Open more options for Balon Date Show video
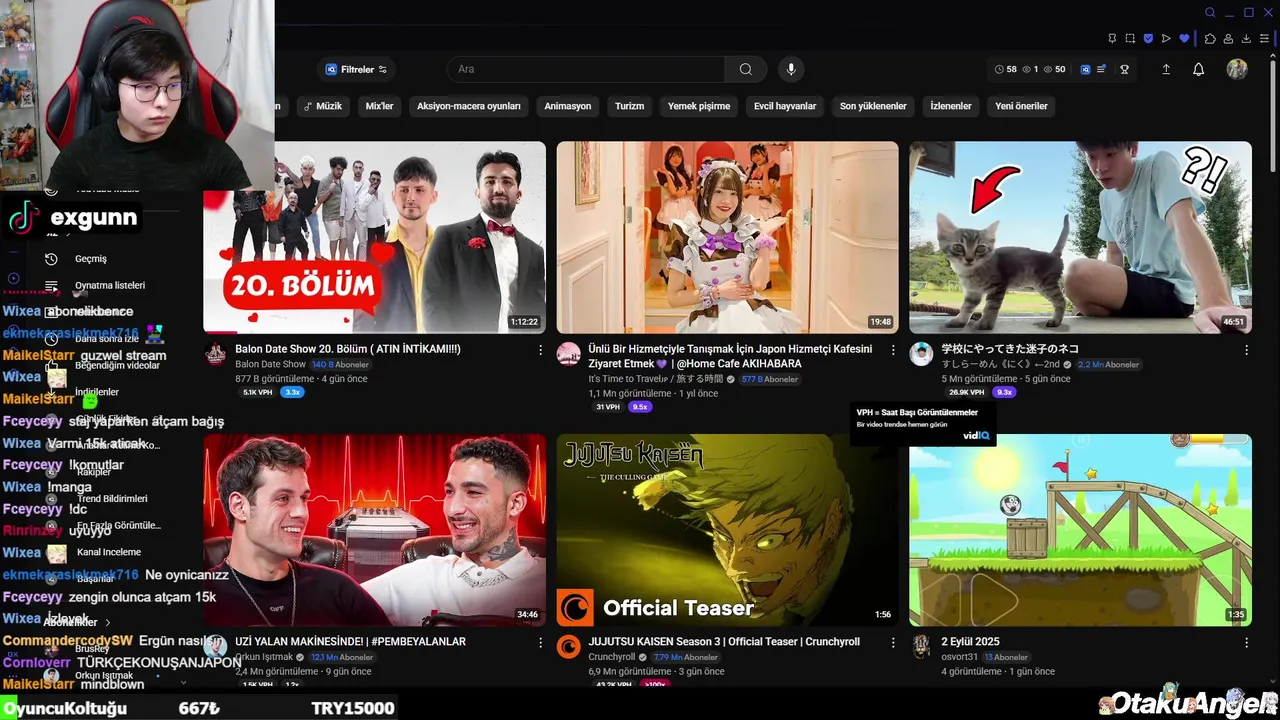Viewport: 1280px width, 720px height. pos(541,350)
